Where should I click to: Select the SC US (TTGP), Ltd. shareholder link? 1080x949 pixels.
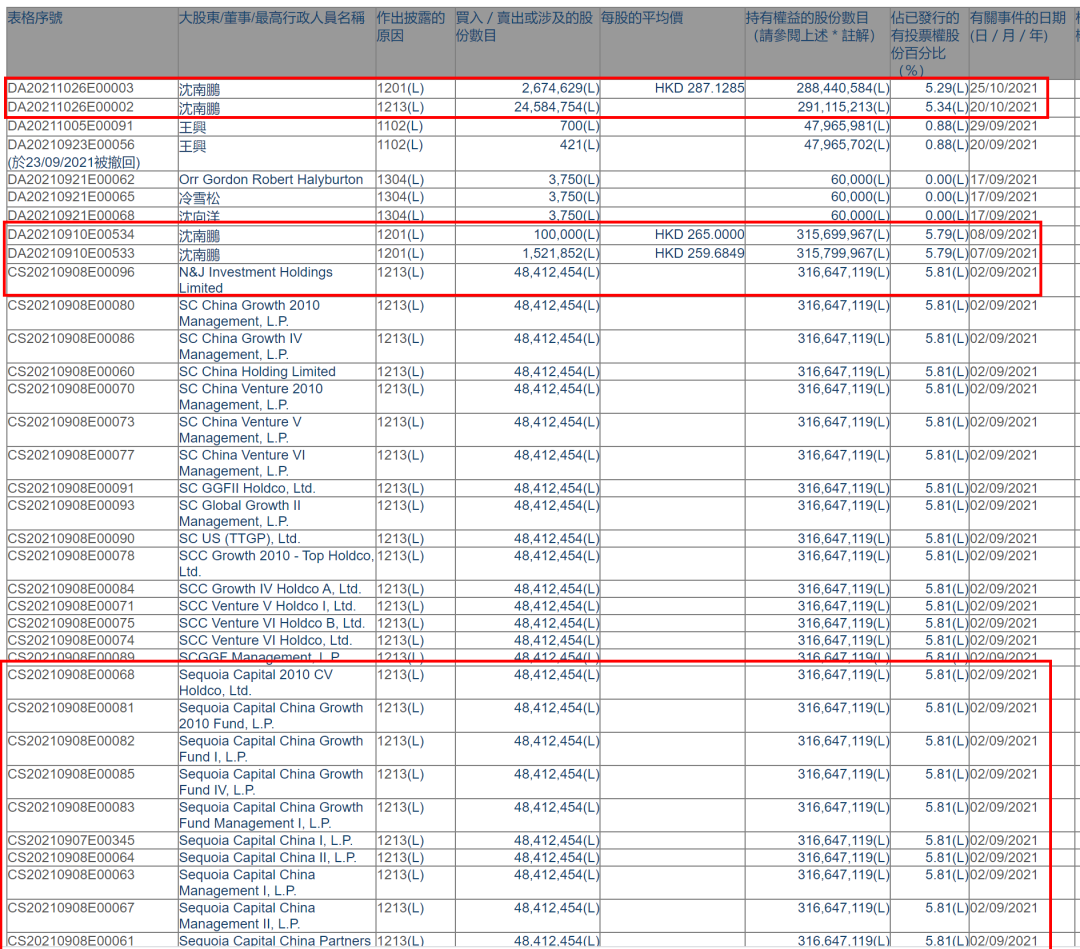[x=239, y=539]
